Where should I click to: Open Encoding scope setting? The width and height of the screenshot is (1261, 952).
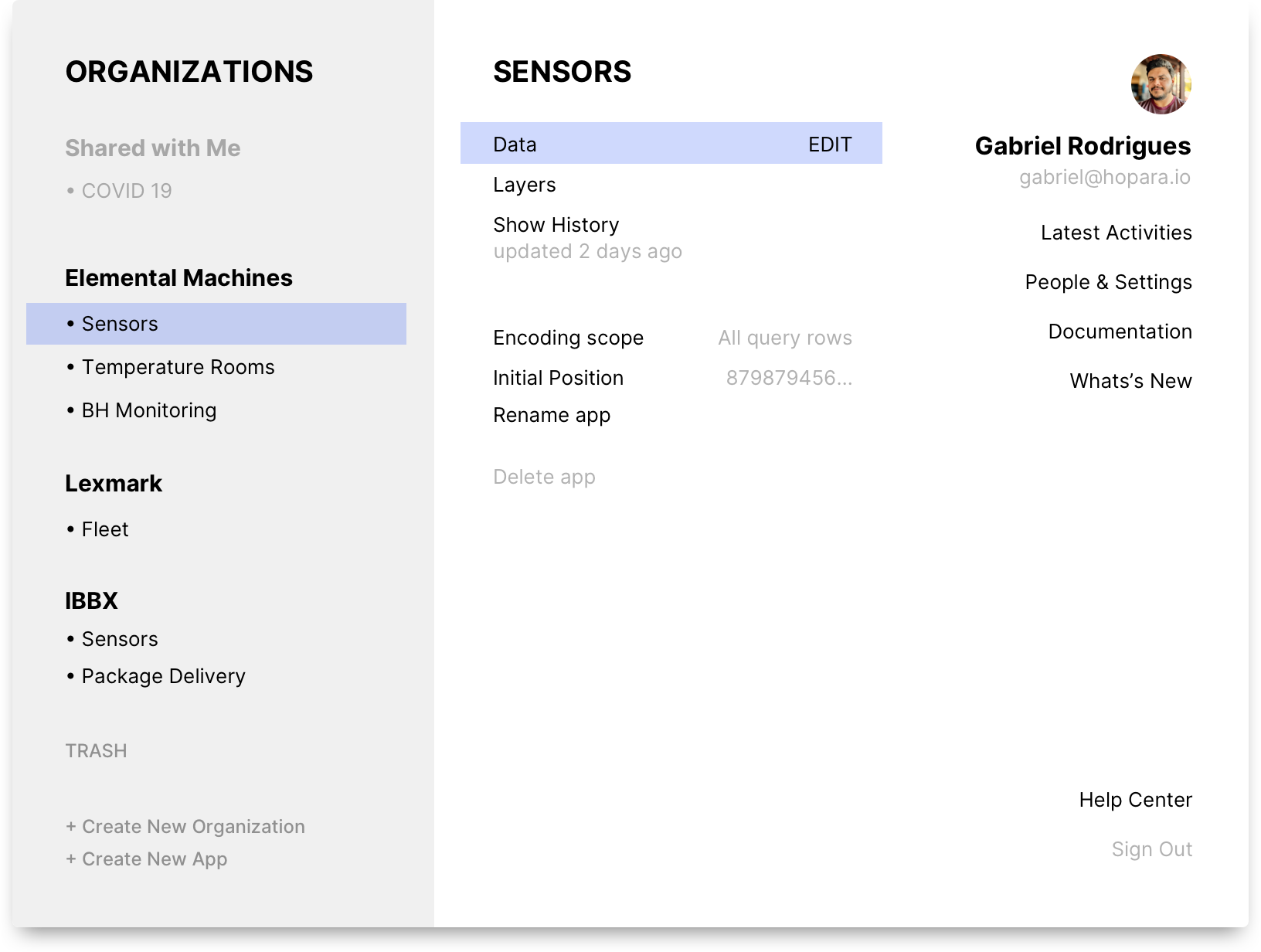click(x=568, y=338)
